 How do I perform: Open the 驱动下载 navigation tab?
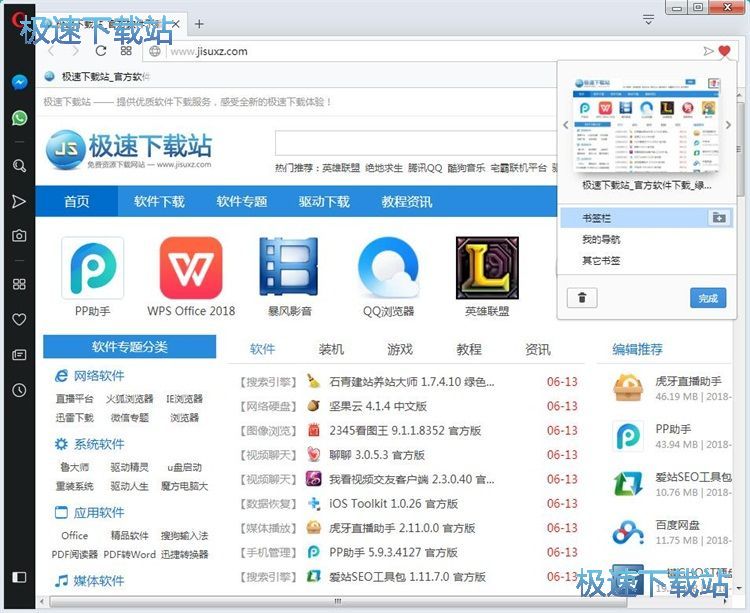[324, 201]
